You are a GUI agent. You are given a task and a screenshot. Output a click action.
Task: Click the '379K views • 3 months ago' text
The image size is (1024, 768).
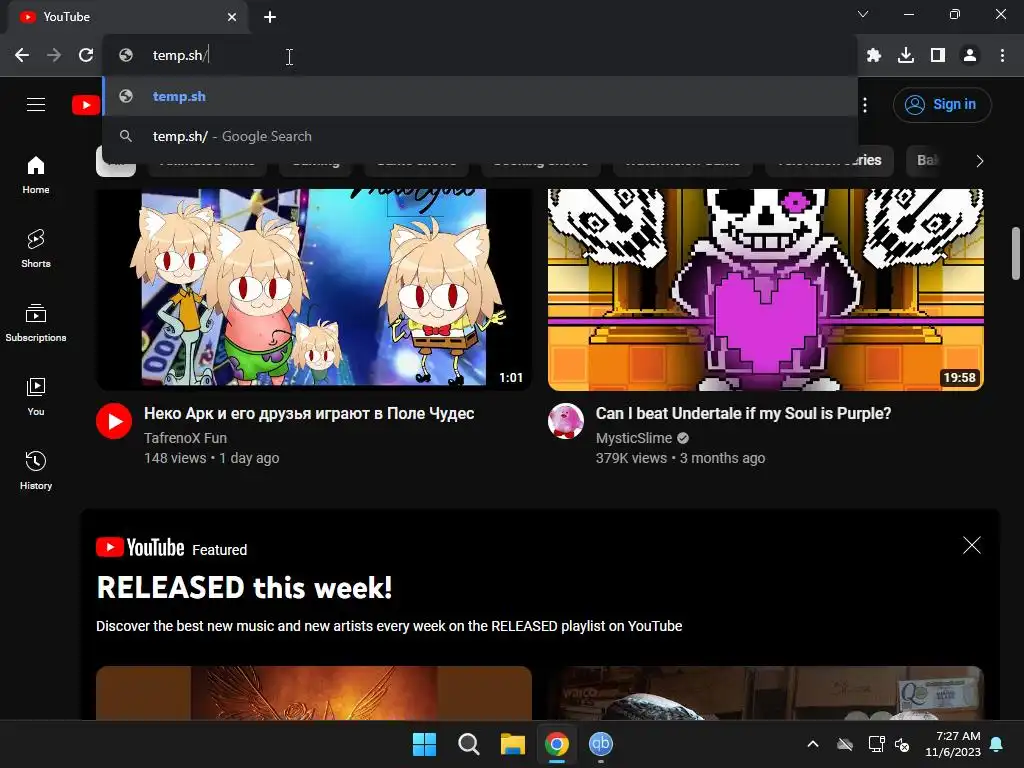680,458
